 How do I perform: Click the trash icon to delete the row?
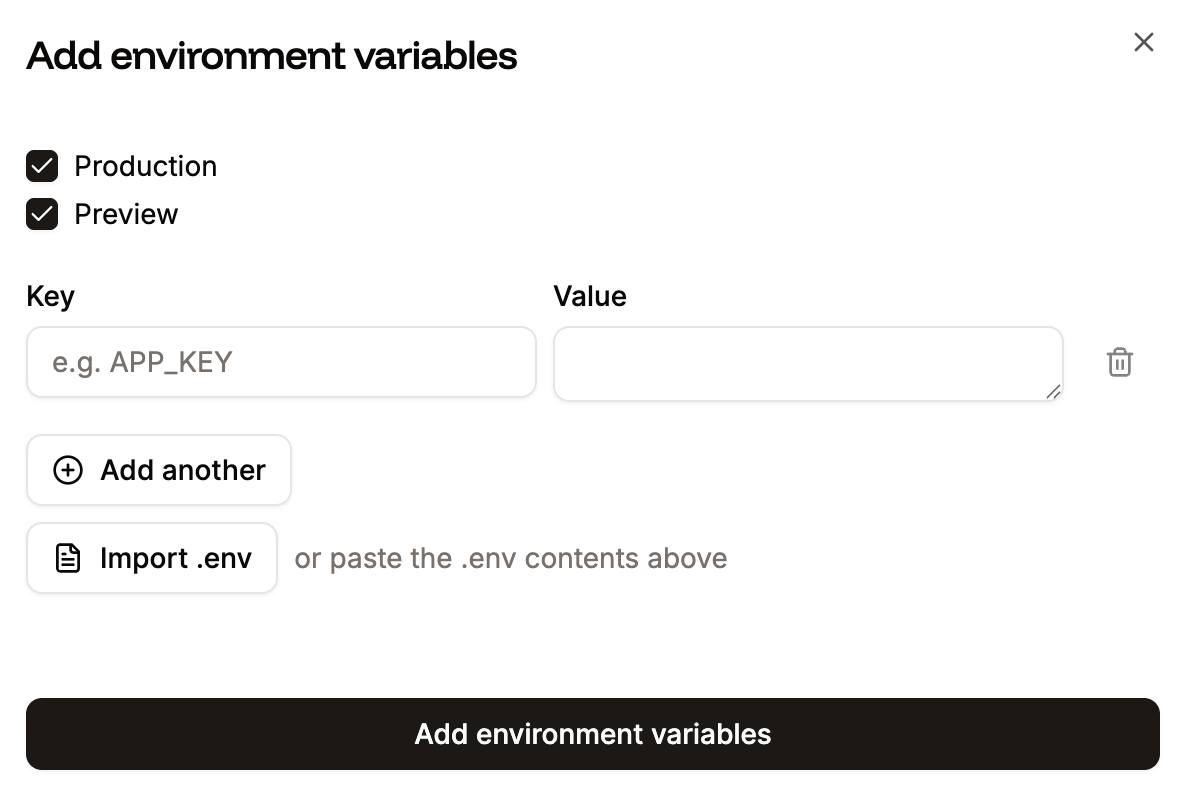tap(1120, 362)
